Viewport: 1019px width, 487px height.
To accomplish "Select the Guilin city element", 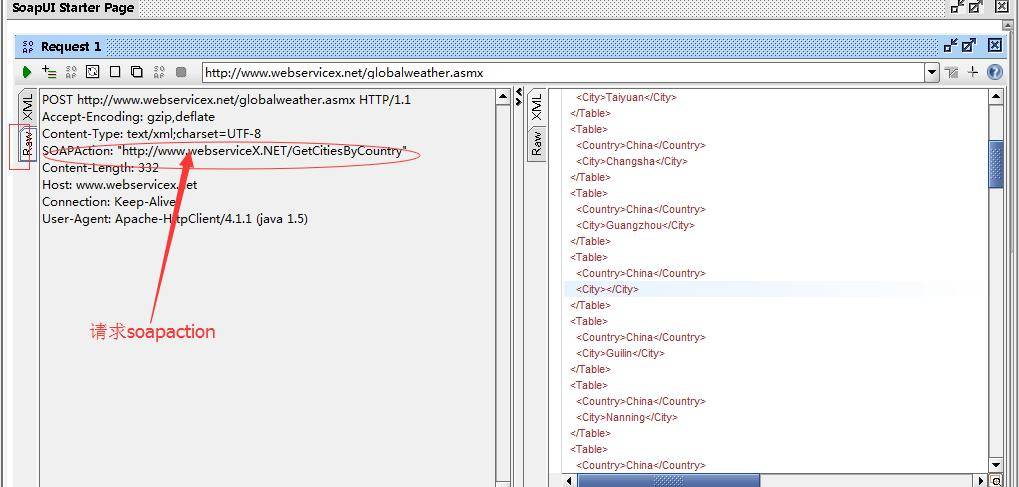I will [621, 353].
